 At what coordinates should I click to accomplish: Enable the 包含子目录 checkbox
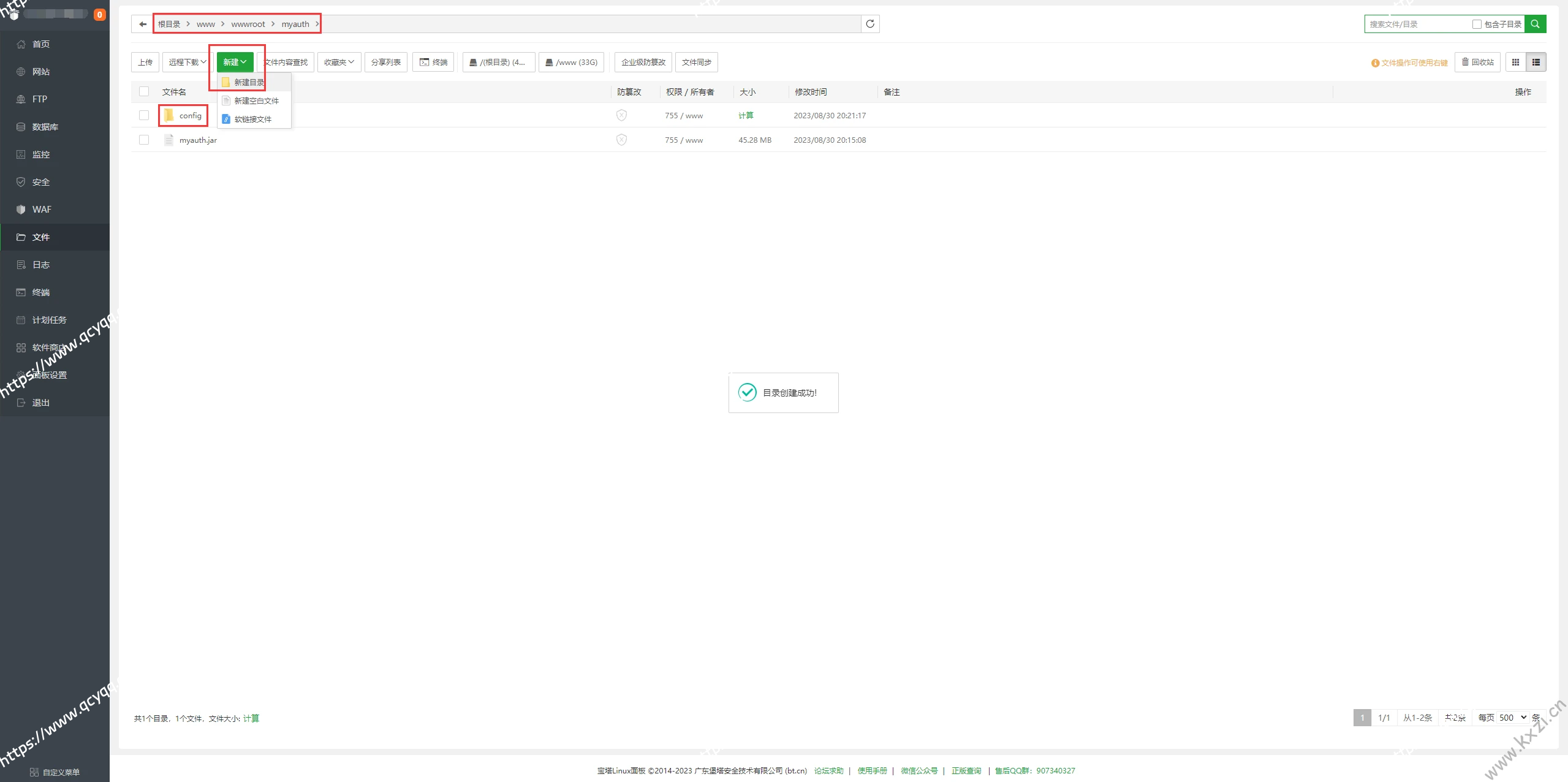pyautogui.click(x=1477, y=24)
